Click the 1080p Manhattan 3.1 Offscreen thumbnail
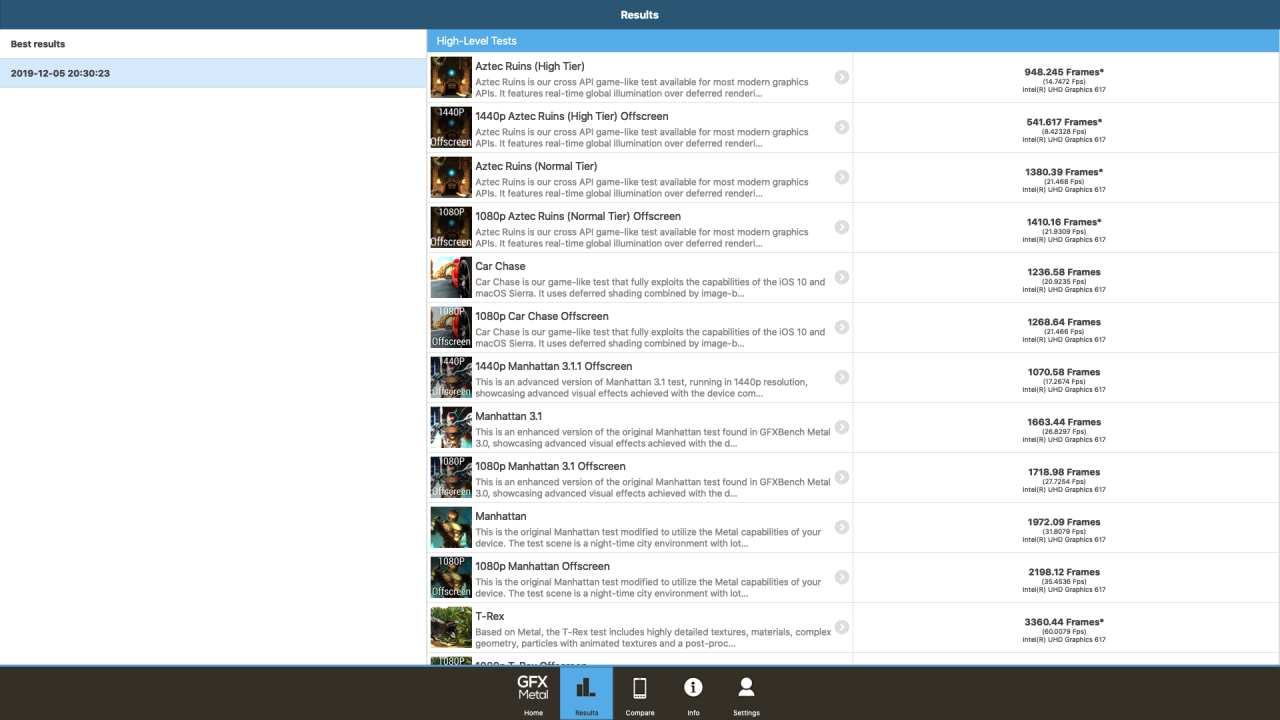Viewport: 1280px width, 720px height. pyautogui.click(x=451, y=477)
